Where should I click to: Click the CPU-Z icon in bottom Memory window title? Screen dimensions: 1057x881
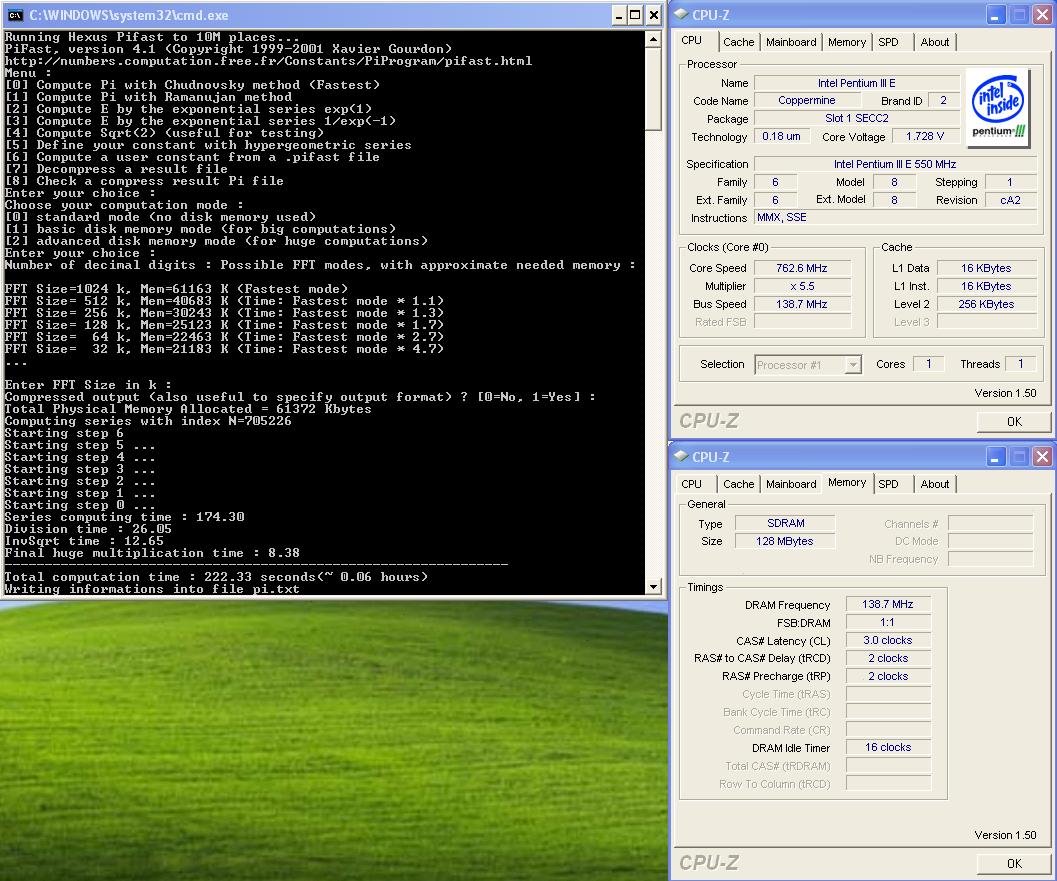click(x=682, y=456)
